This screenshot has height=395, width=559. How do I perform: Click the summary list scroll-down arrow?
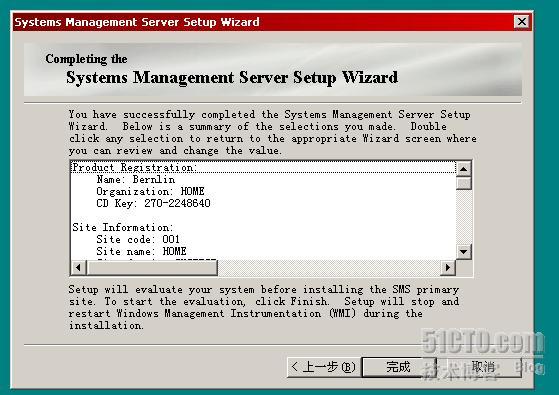coord(463,252)
